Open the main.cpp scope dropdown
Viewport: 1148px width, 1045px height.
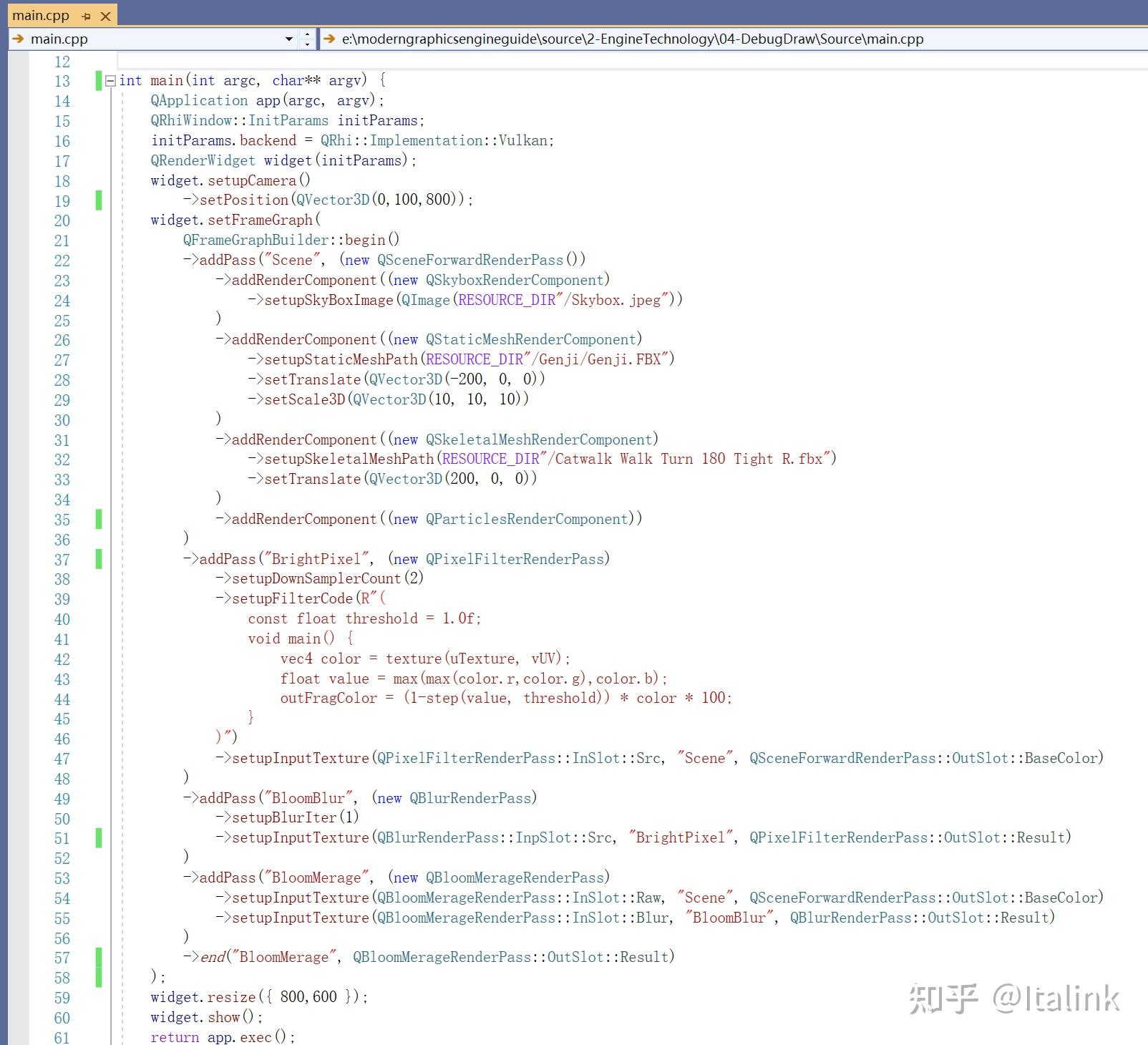coord(288,39)
